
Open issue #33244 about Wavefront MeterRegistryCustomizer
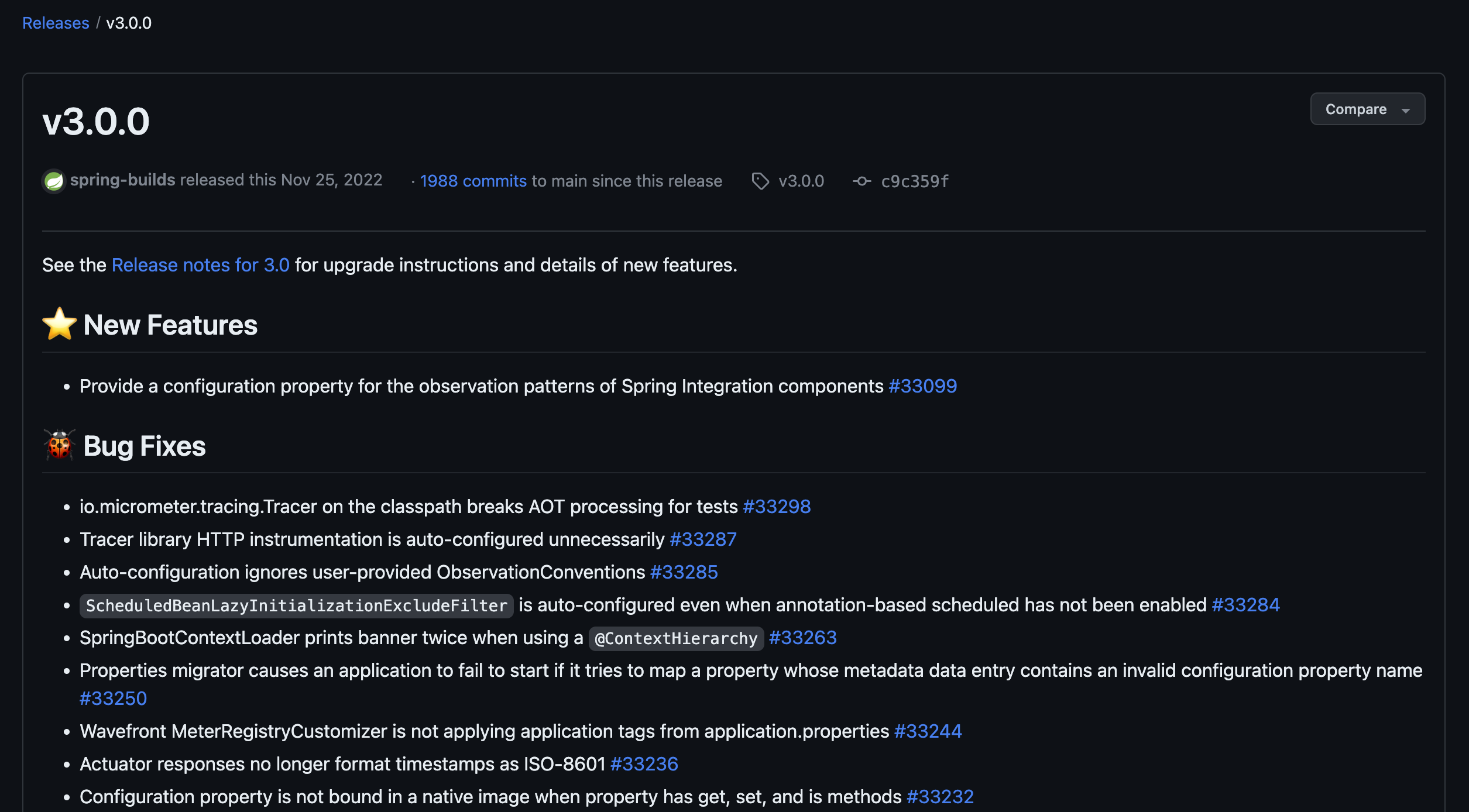click(928, 731)
